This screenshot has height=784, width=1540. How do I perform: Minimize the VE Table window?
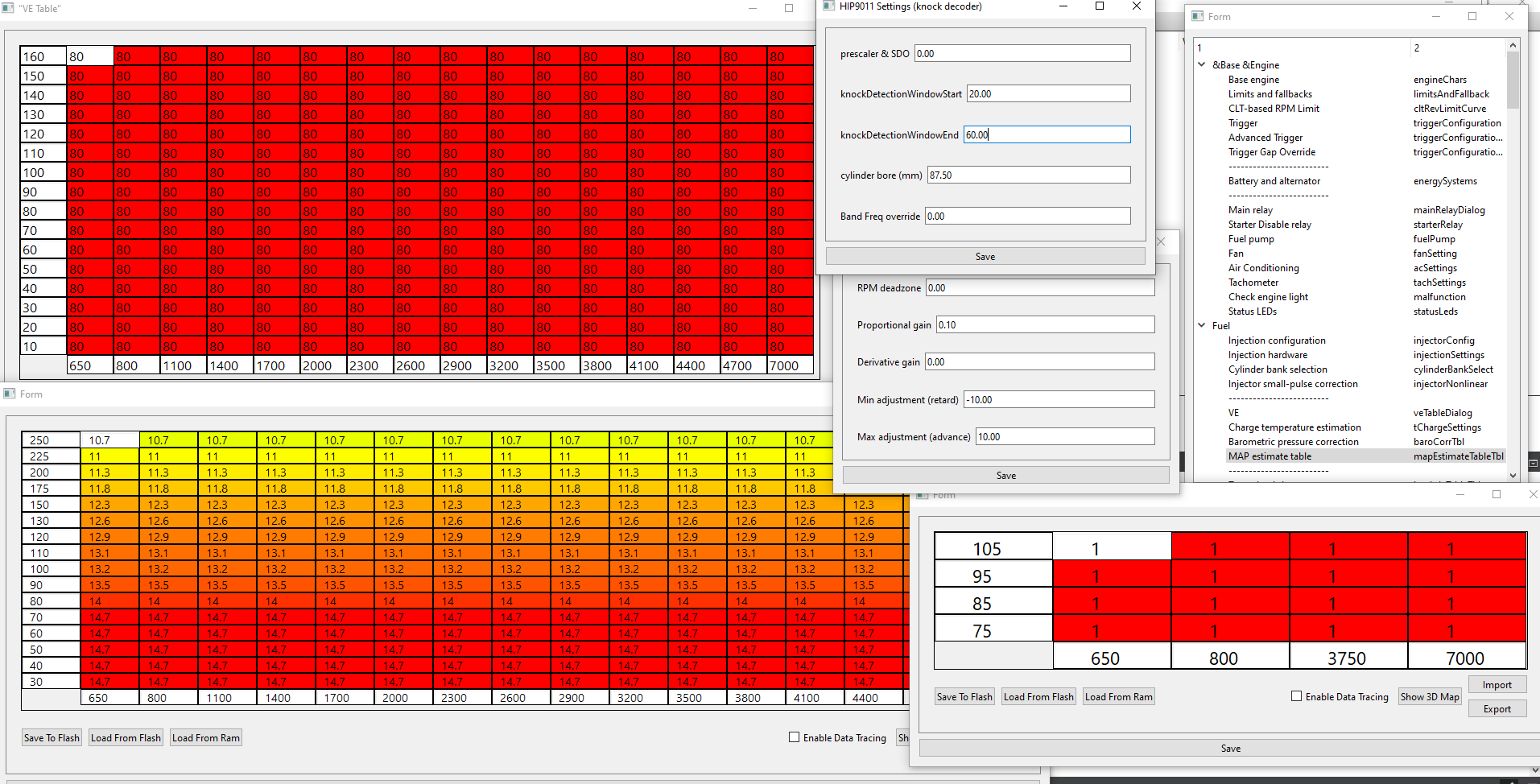pyautogui.click(x=753, y=8)
